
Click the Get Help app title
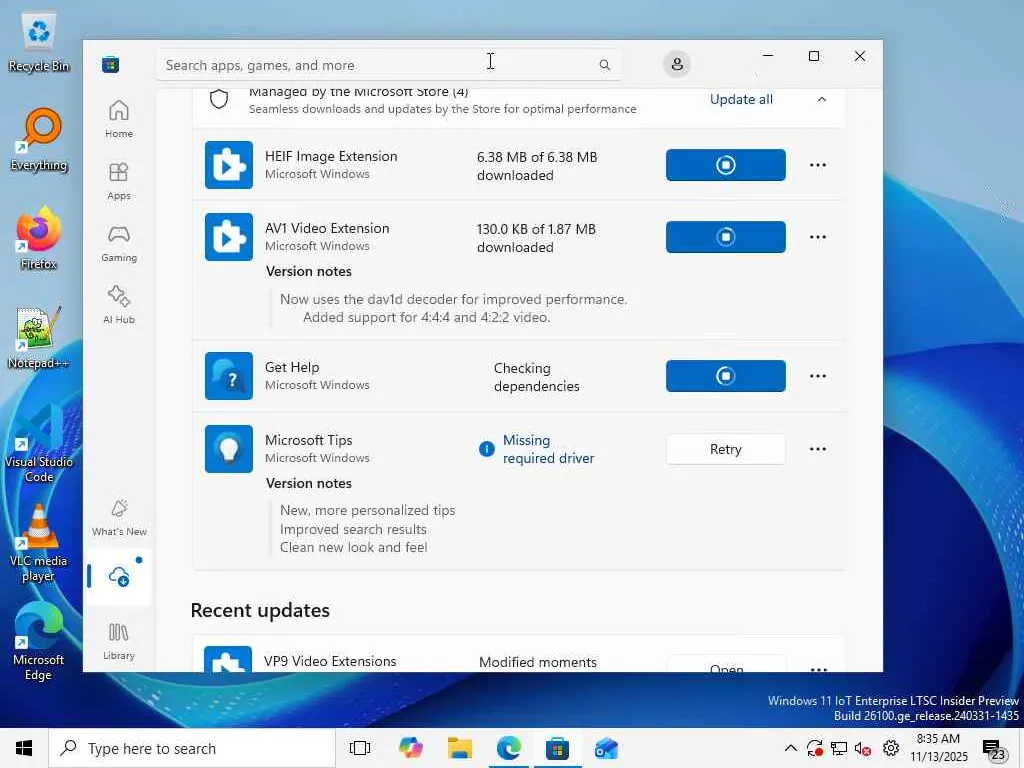tap(292, 367)
